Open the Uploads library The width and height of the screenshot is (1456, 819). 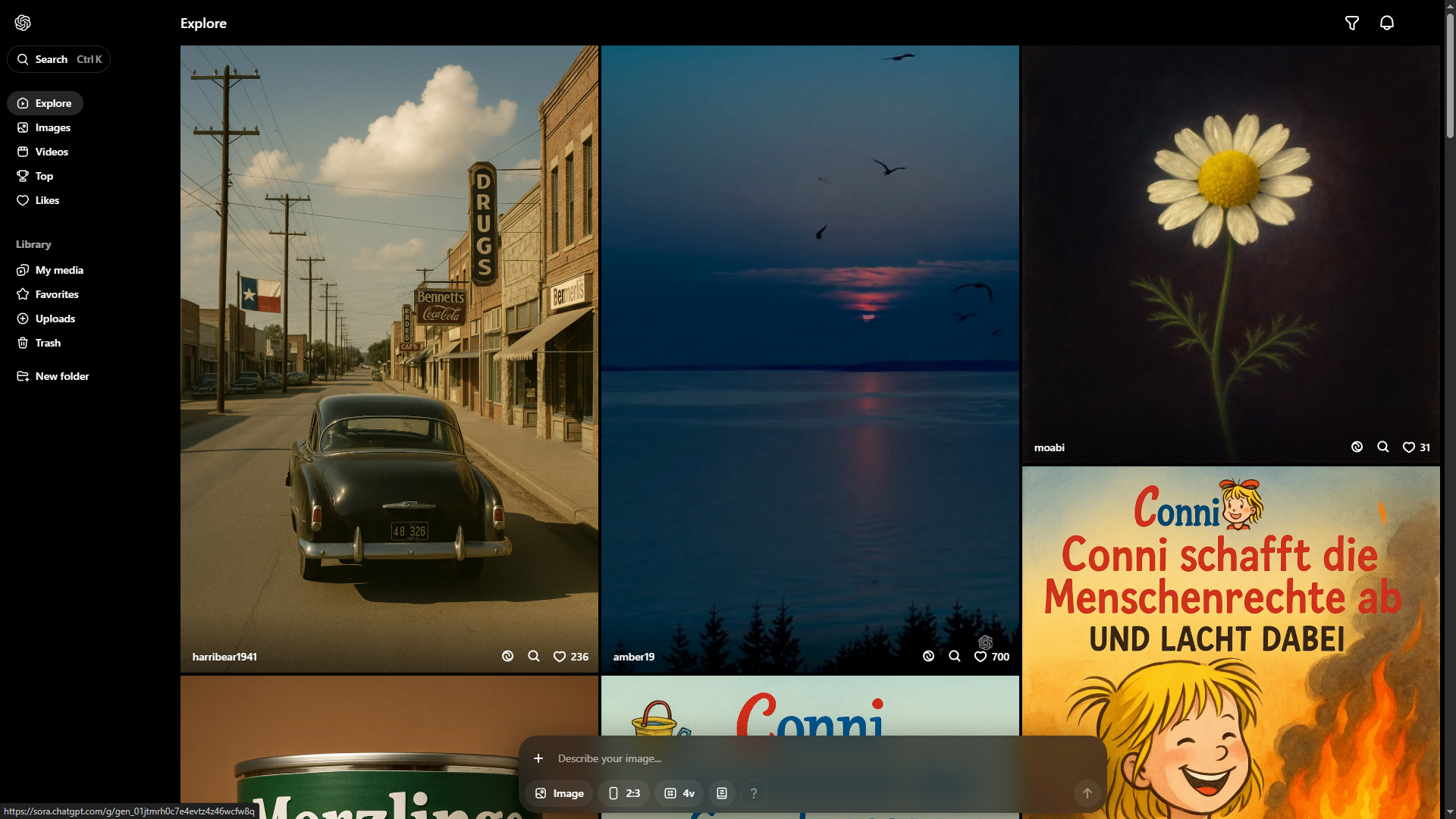coord(46,318)
